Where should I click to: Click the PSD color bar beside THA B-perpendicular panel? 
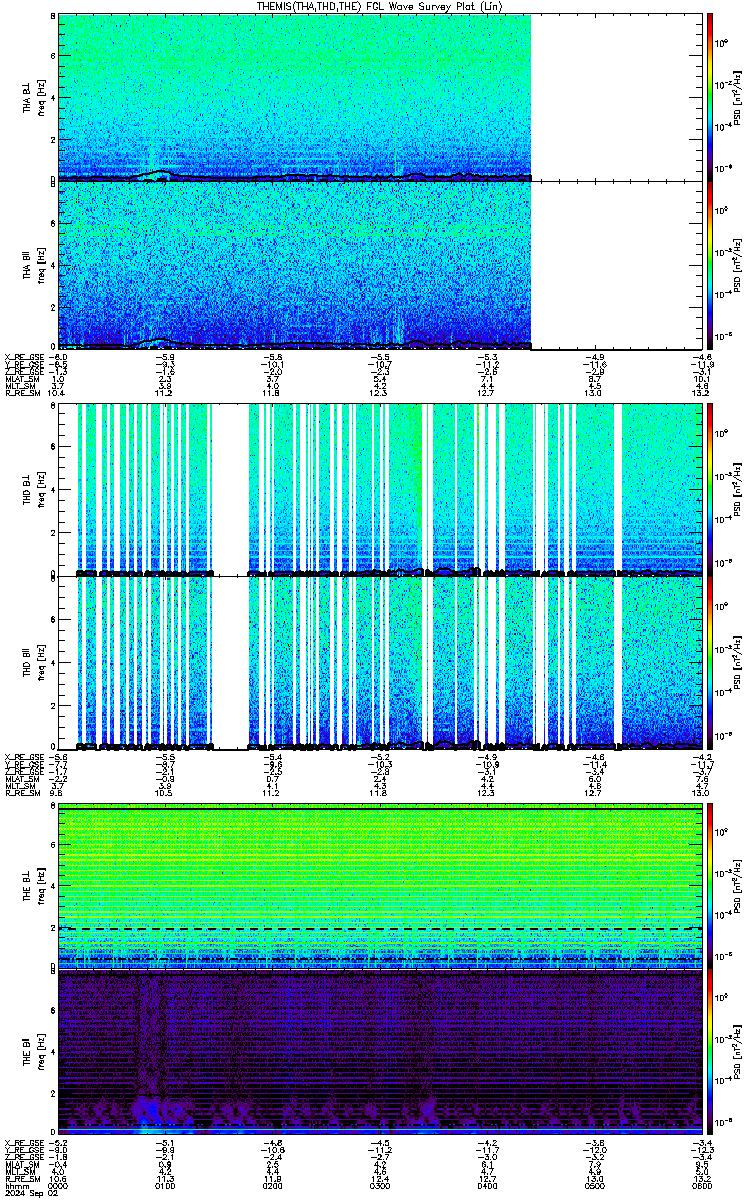point(710,97)
